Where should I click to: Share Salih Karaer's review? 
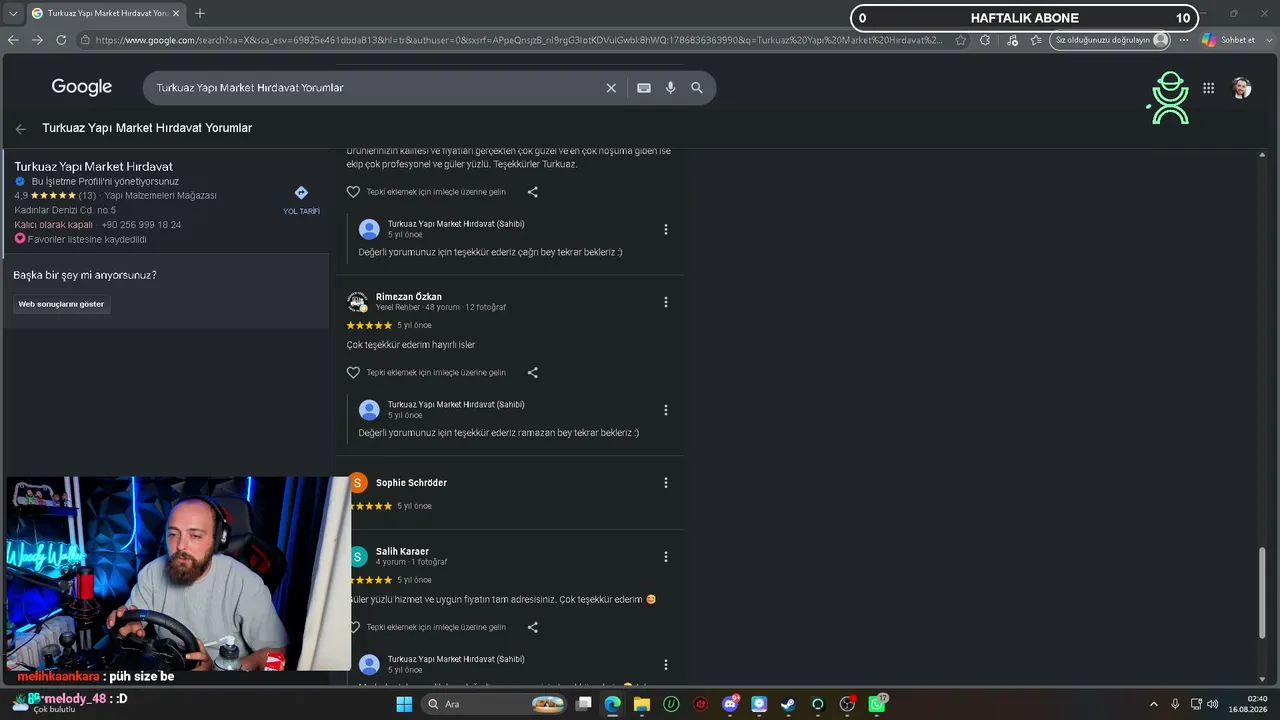tap(532, 628)
